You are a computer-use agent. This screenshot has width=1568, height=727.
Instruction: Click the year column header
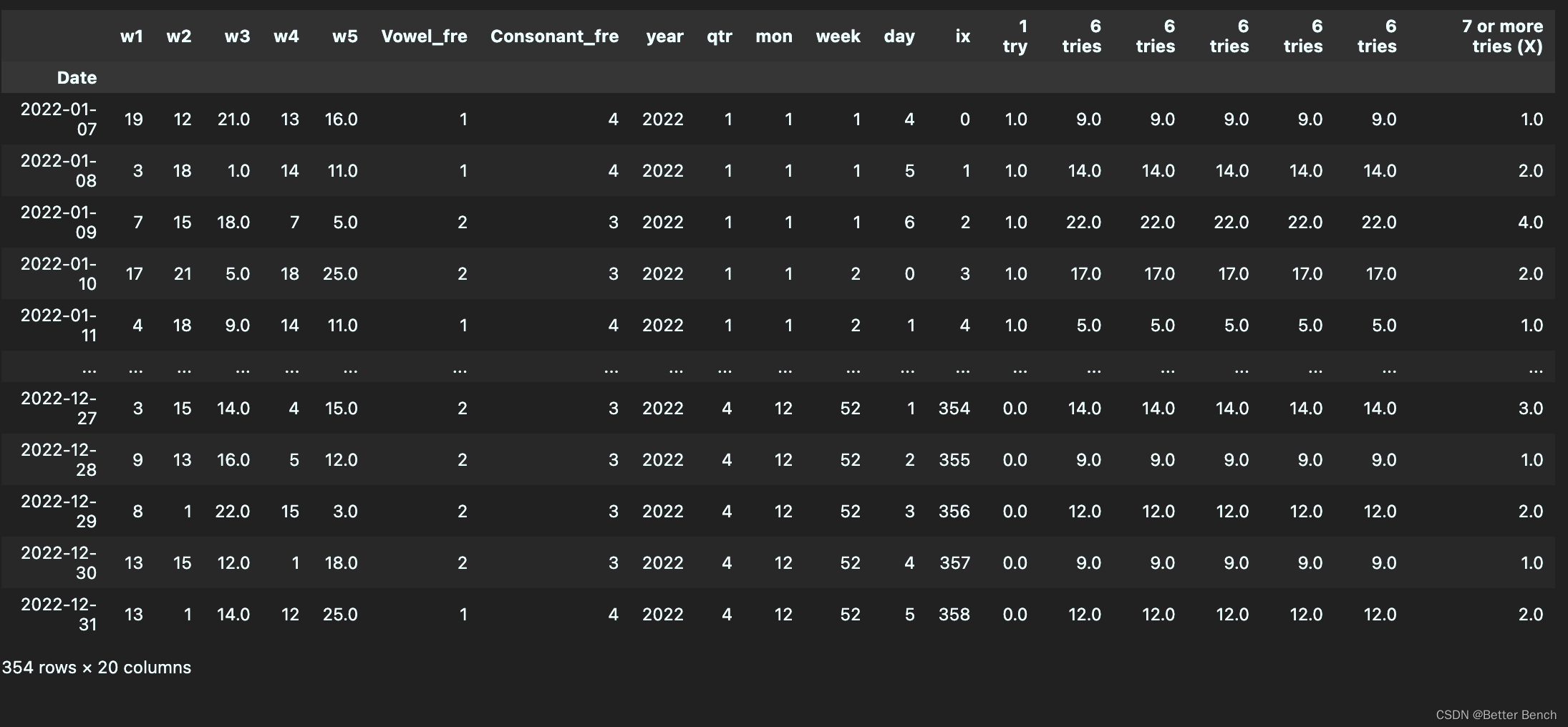664,36
